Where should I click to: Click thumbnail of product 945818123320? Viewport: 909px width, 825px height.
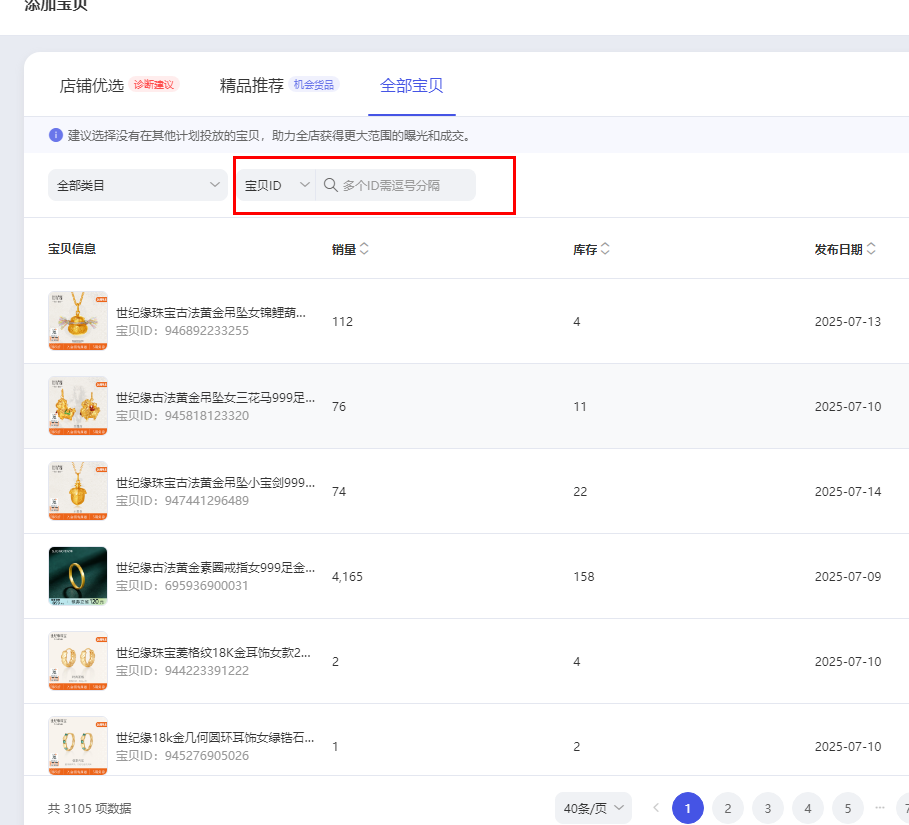tap(77, 406)
